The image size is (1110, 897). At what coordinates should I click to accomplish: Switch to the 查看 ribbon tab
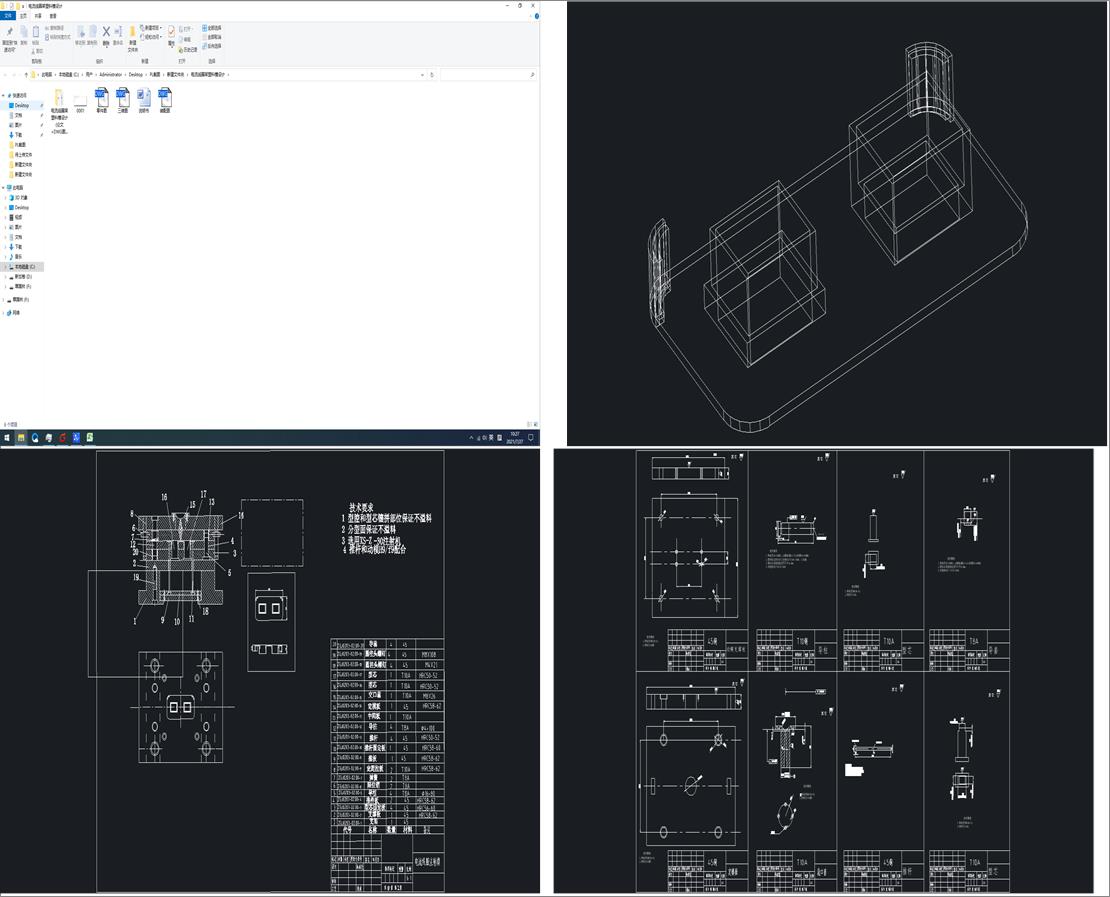tap(53, 16)
